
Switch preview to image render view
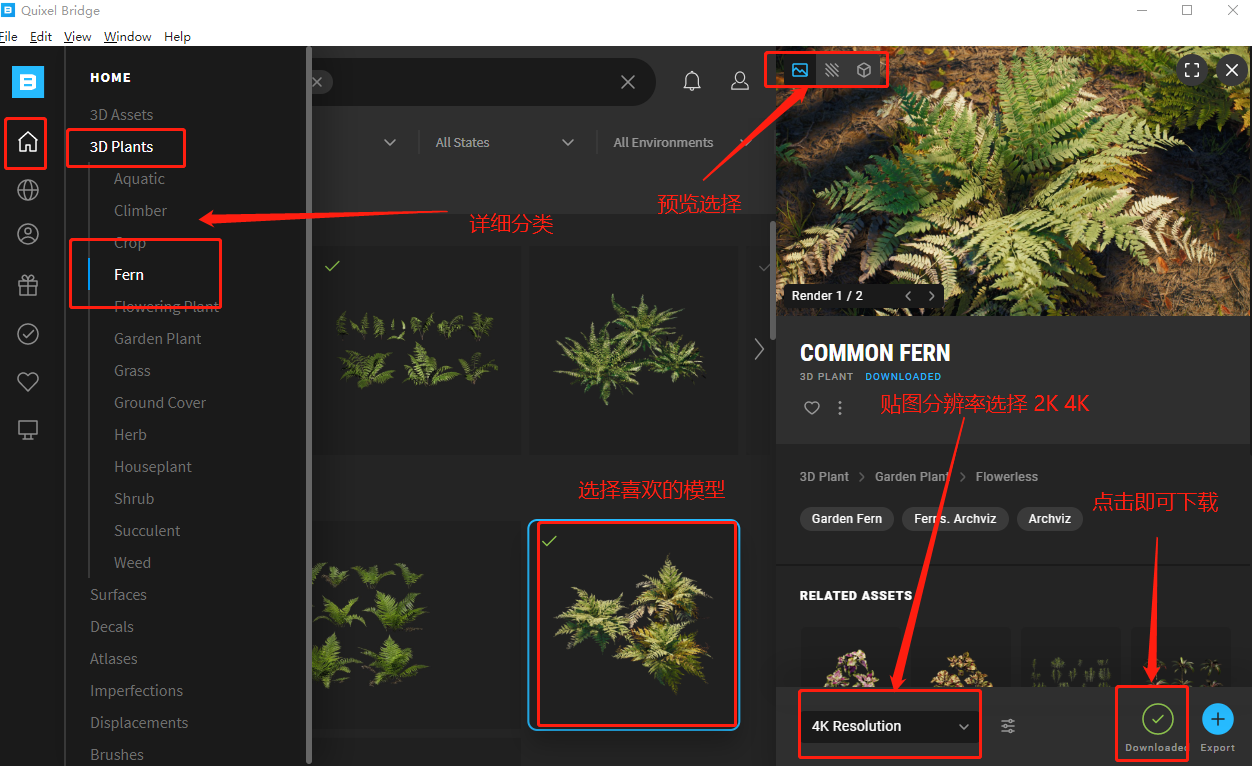[800, 70]
